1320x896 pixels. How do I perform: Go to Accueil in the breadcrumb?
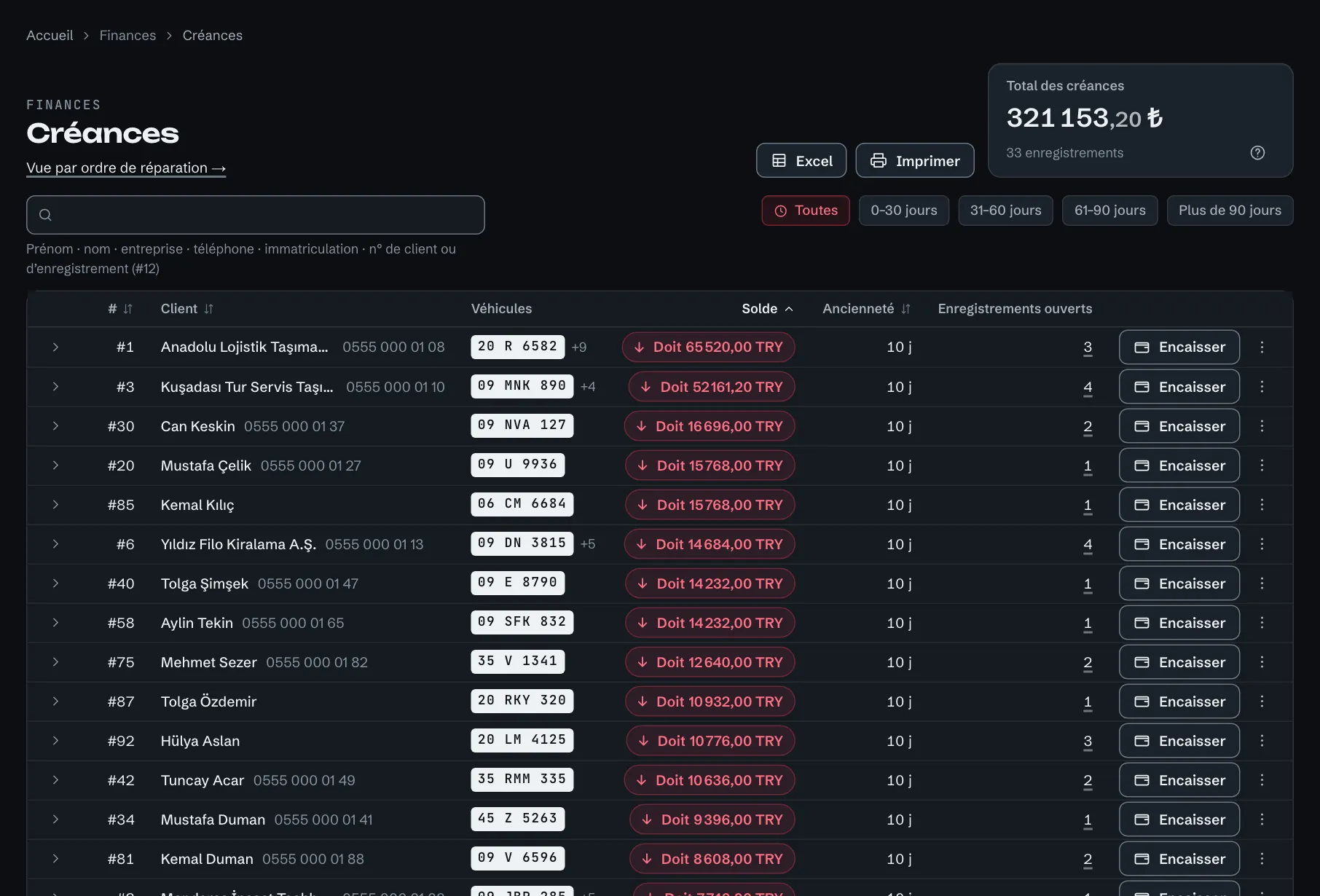click(x=50, y=35)
